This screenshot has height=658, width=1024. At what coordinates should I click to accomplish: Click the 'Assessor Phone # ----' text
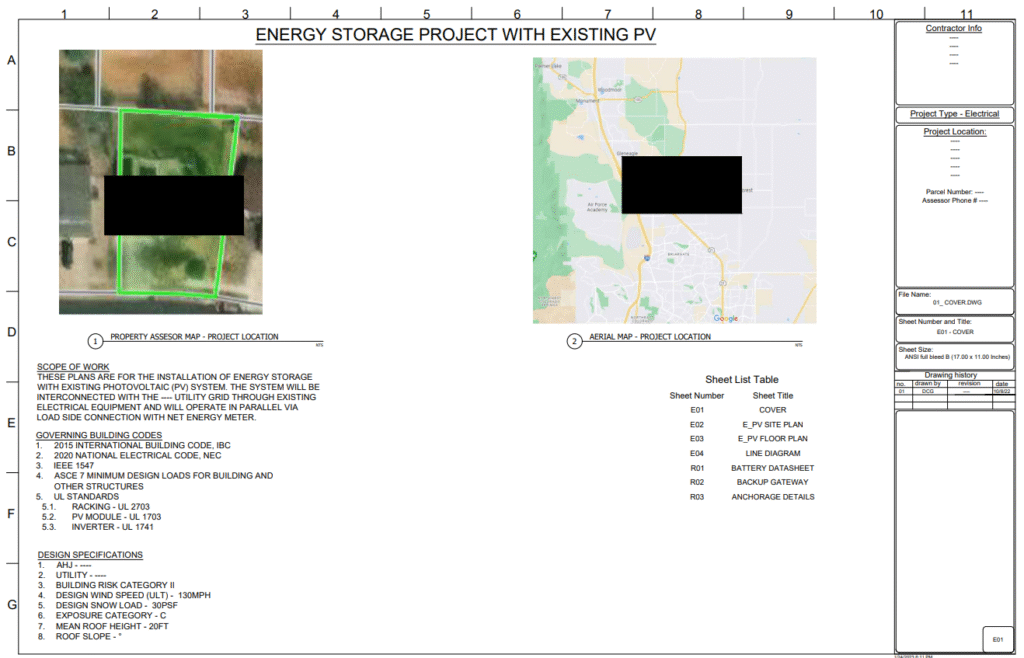pos(954,200)
